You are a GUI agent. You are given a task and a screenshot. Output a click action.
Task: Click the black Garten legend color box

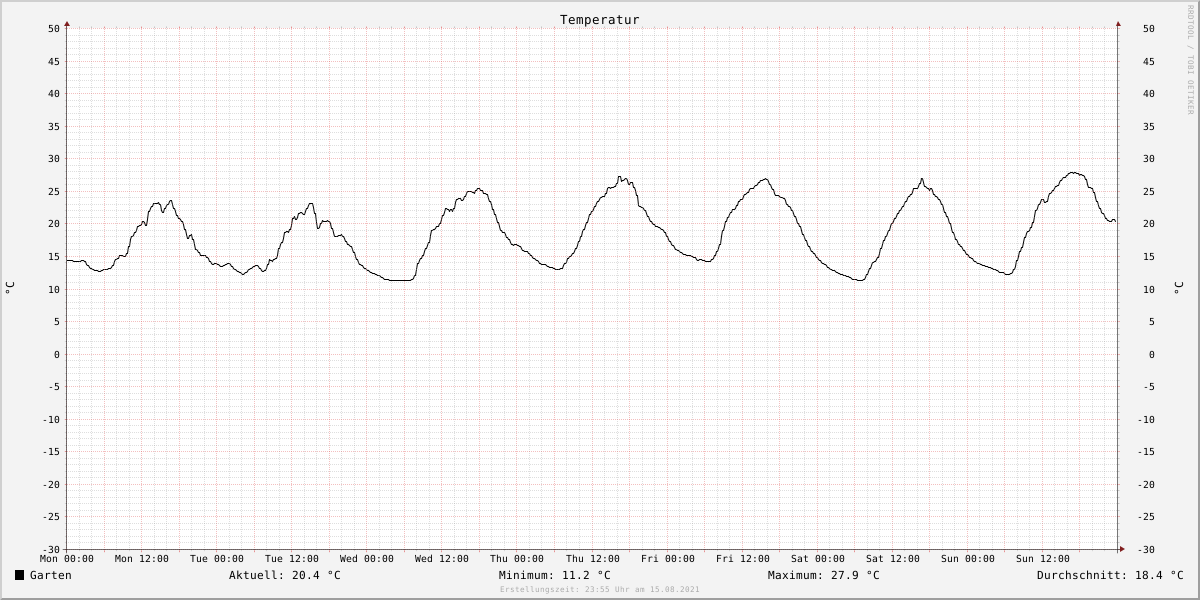(19, 575)
